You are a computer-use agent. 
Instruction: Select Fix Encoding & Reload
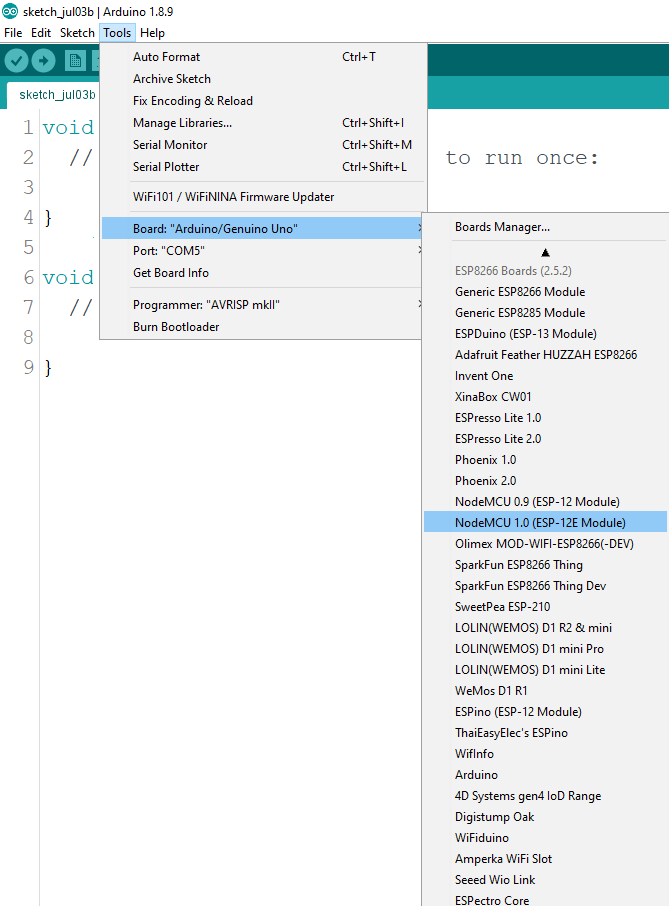(x=263, y=101)
